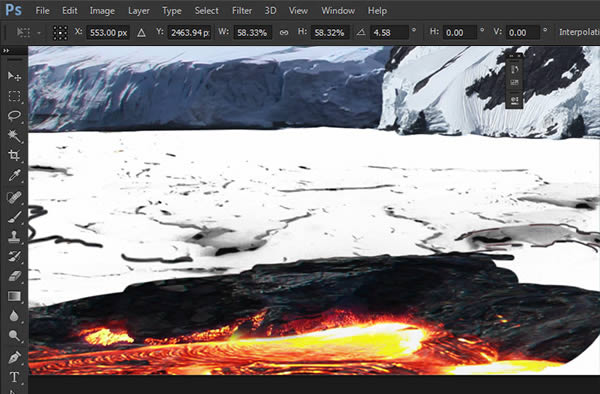This screenshot has height=394, width=600.
Task: Select the Horizontal Type tool
Action: 14,377
